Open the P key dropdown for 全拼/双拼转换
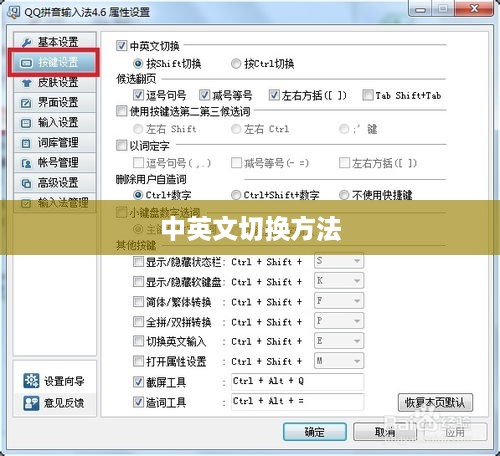 pyautogui.click(x=339, y=321)
